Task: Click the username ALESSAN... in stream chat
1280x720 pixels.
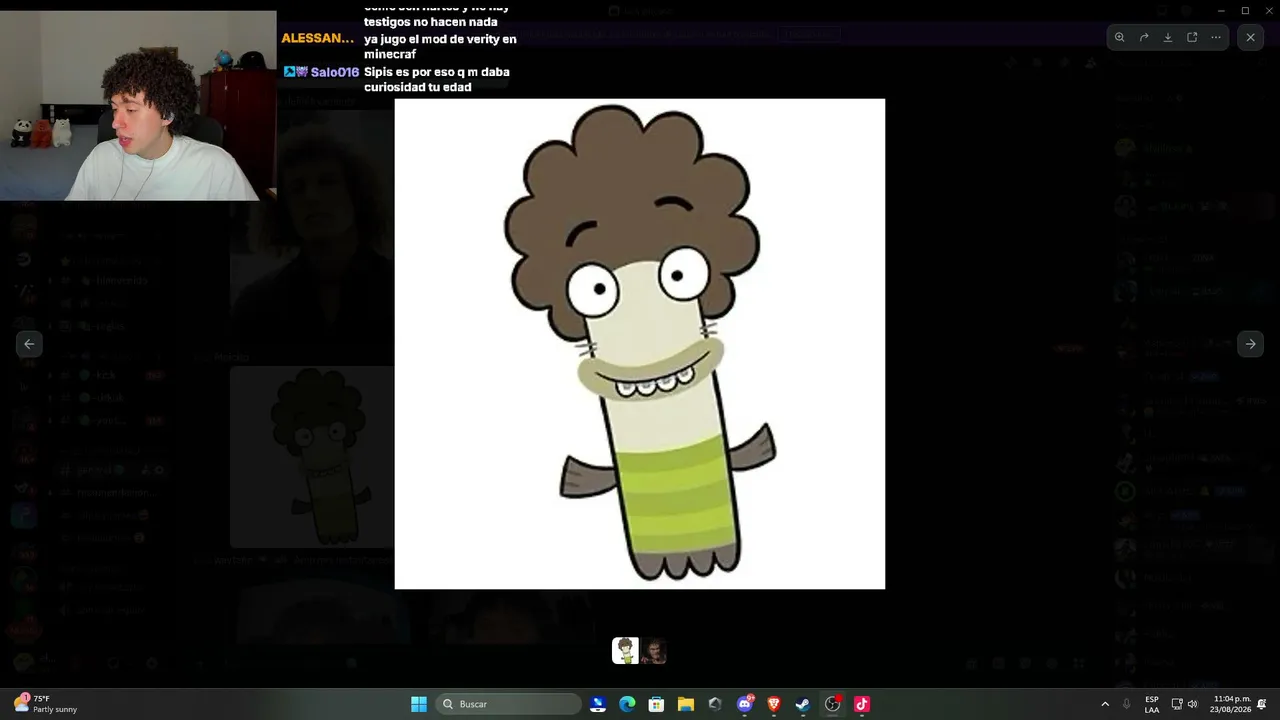Action: coord(317,38)
